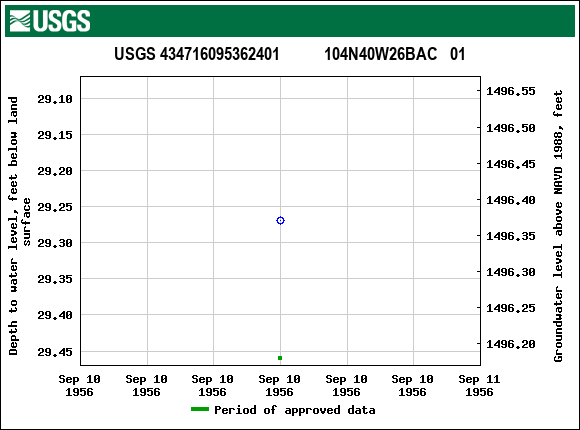Click the blue circle data point marker

click(280, 221)
